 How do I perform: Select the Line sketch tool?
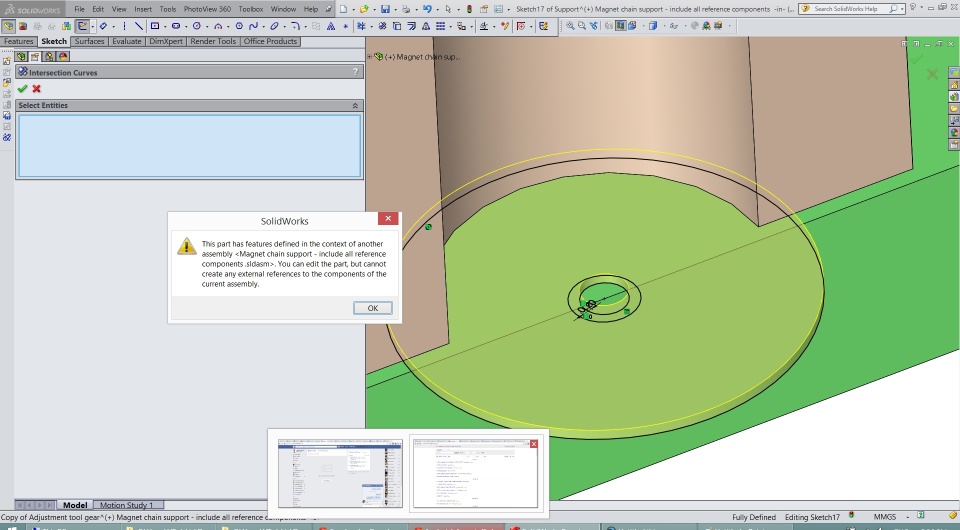tap(139, 26)
